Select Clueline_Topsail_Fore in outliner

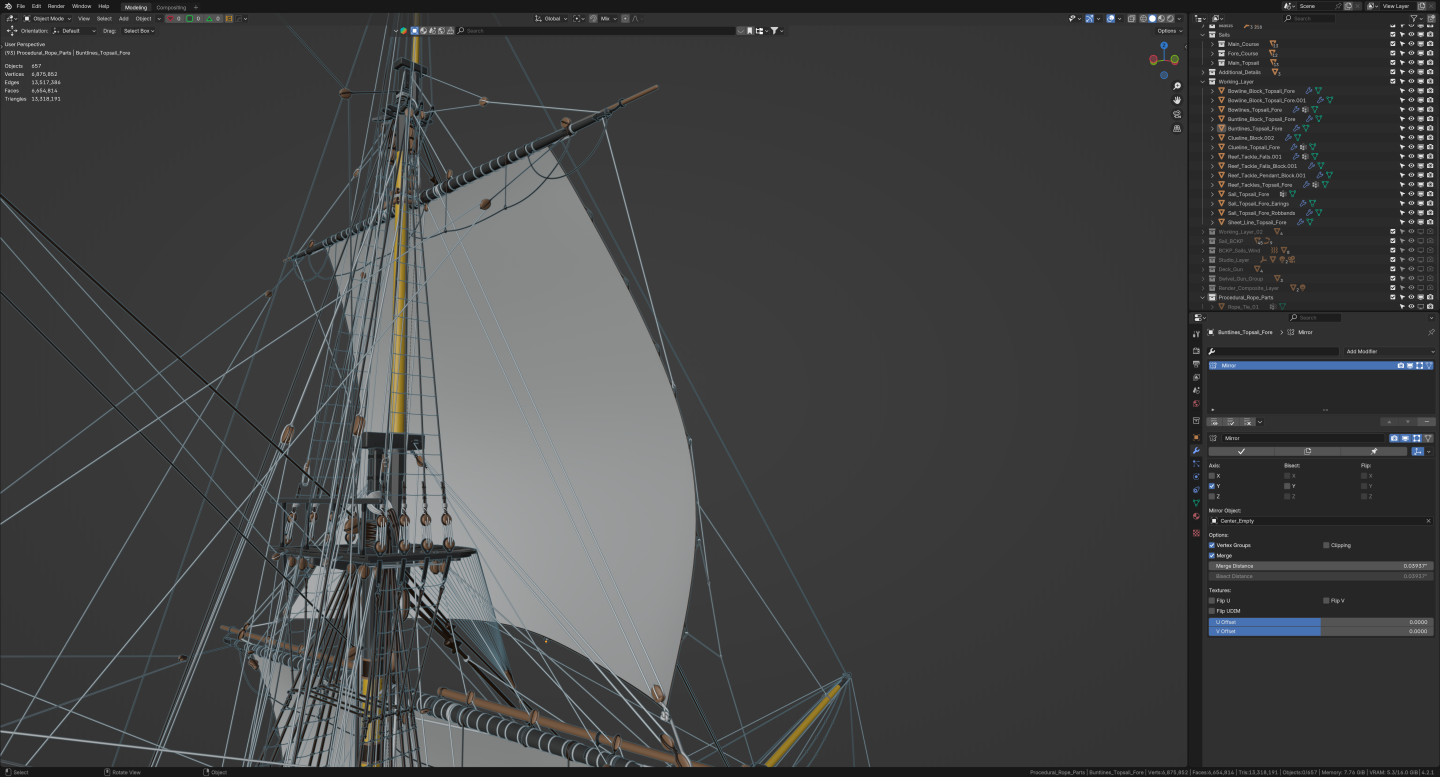click(1253, 147)
